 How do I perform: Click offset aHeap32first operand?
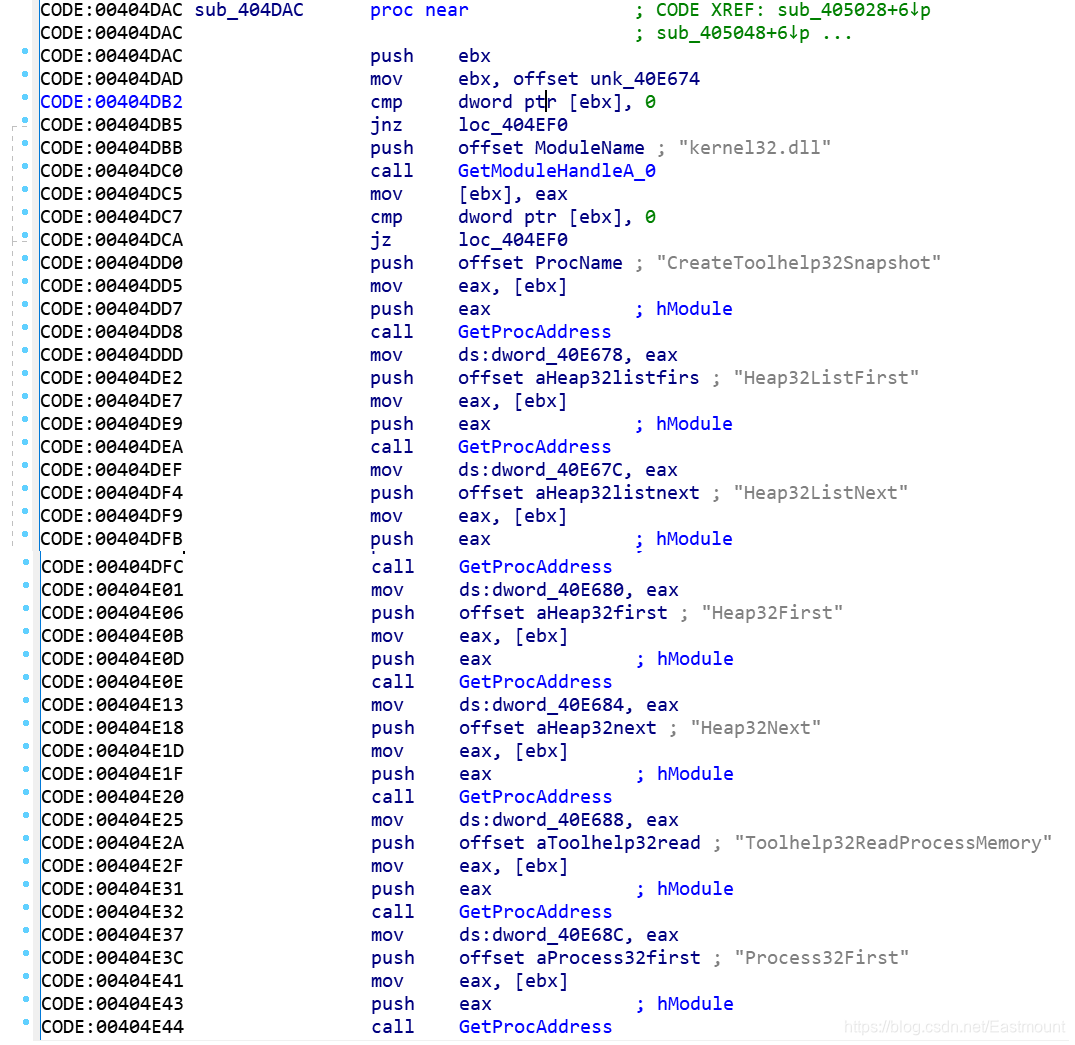[x=563, y=613]
